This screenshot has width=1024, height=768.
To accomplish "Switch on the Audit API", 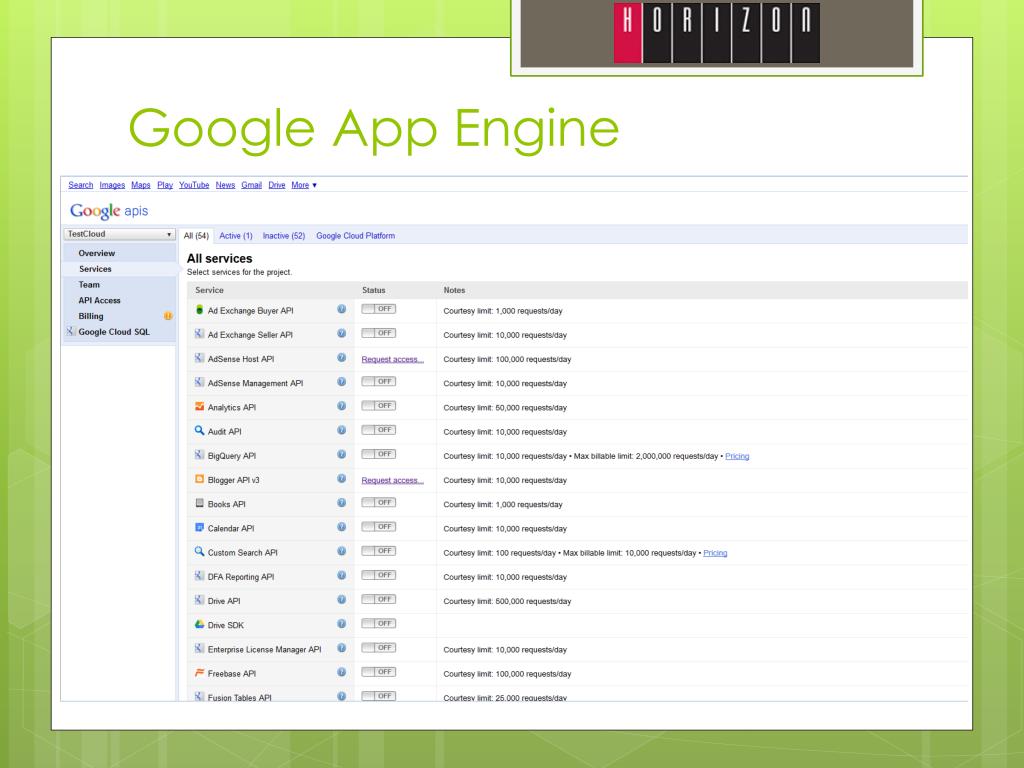I will [x=379, y=430].
